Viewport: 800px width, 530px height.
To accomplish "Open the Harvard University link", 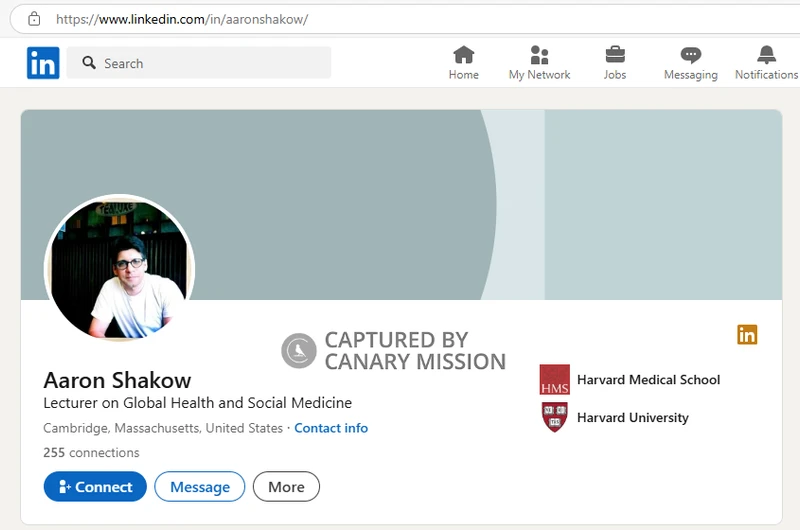I will pos(633,417).
